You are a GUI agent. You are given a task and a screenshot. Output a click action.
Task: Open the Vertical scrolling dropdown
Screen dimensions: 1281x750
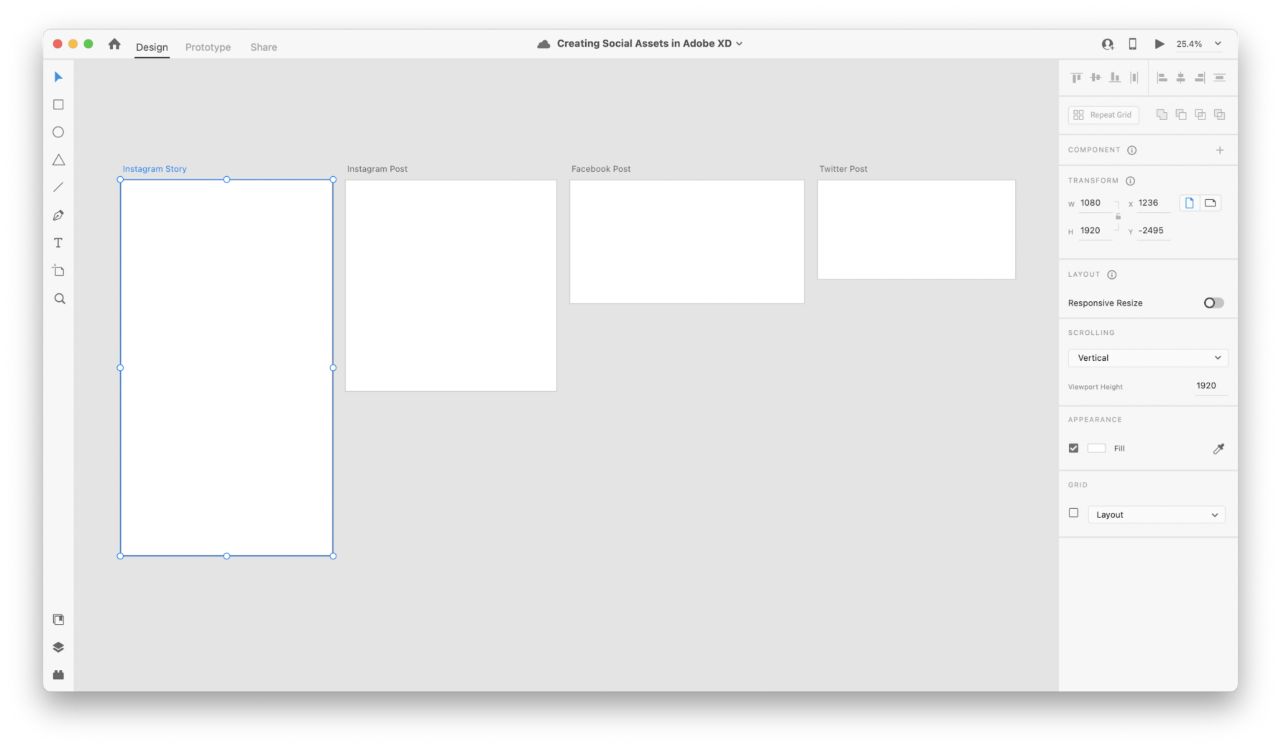coord(1148,358)
